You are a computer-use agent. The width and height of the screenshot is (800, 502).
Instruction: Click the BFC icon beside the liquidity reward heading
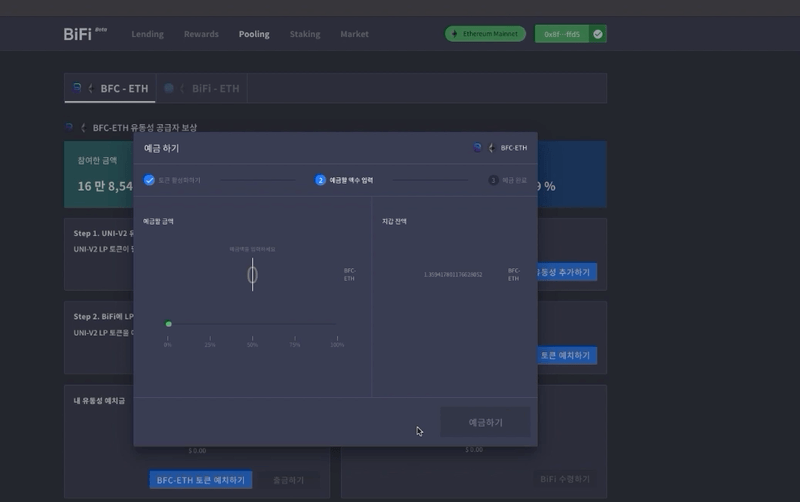[x=69, y=127]
